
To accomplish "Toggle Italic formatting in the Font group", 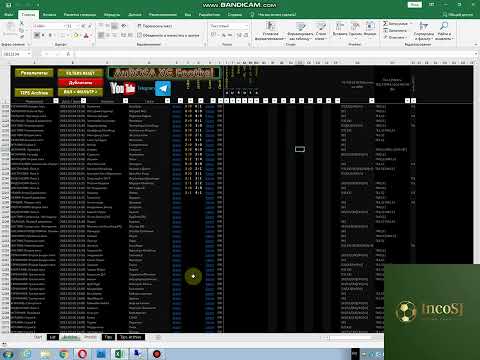I will point(43,35).
